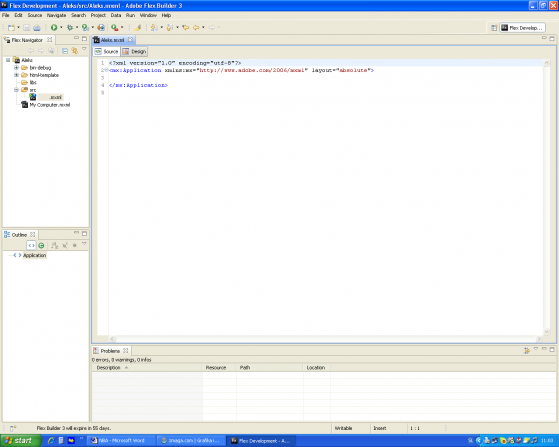Viewport: 559px width, 447px height.
Task: Open Flex Navigator view menu triangle
Action: (84, 49)
